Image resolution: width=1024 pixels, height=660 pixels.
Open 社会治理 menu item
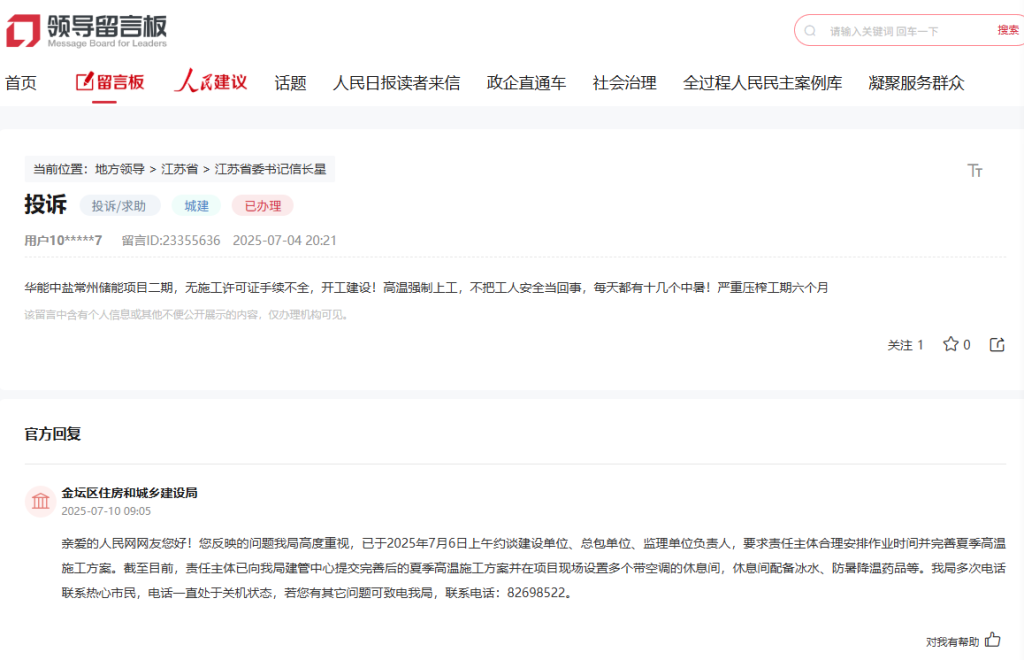(x=624, y=83)
